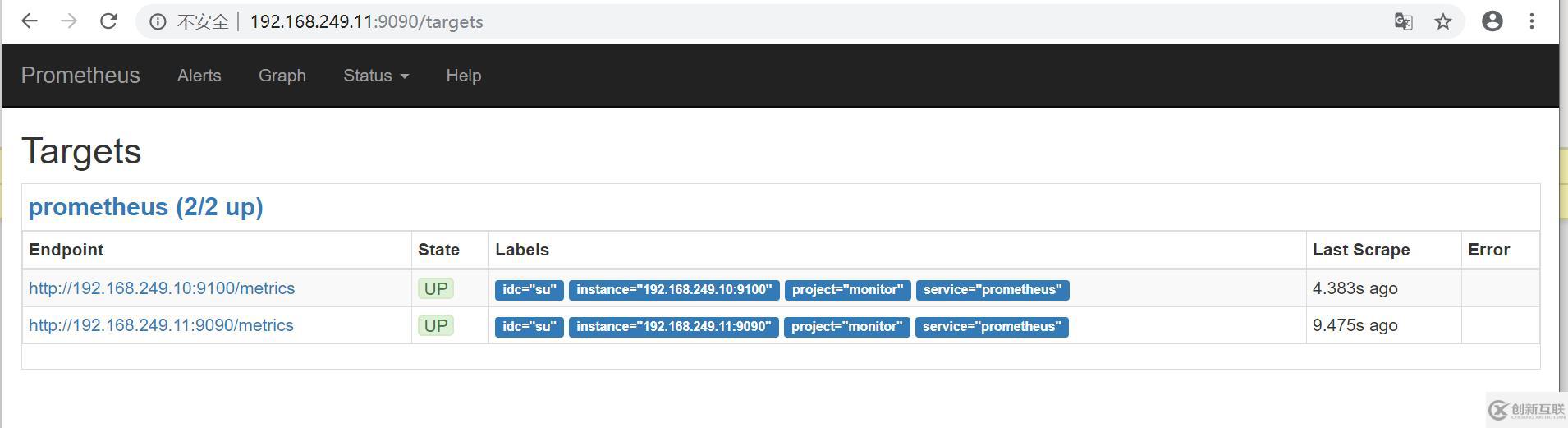Open the translate page icon
The height and width of the screenshot is (428, 1568).
pos(1404,21)
